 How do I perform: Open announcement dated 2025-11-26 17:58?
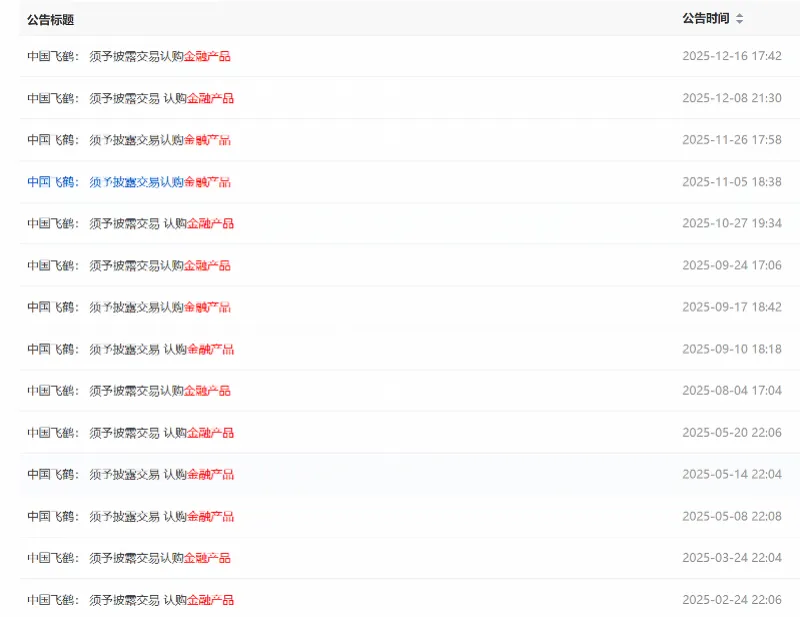click(129, 140)
